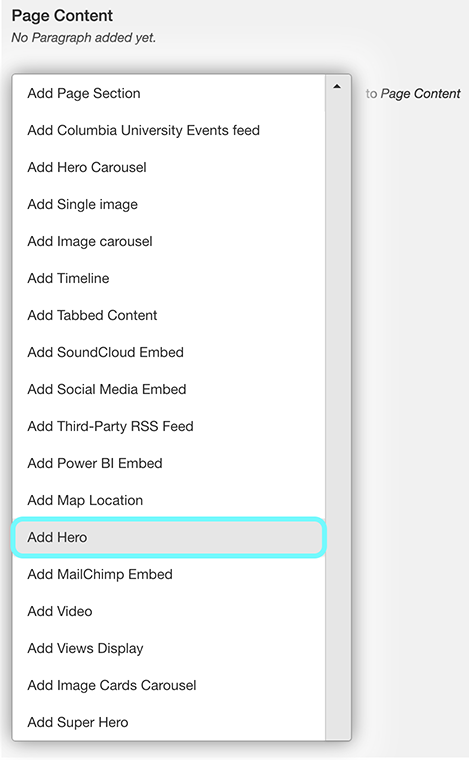
Task: Select Add Image carousel
Action: pyautogui.click(x=169, y=241)
